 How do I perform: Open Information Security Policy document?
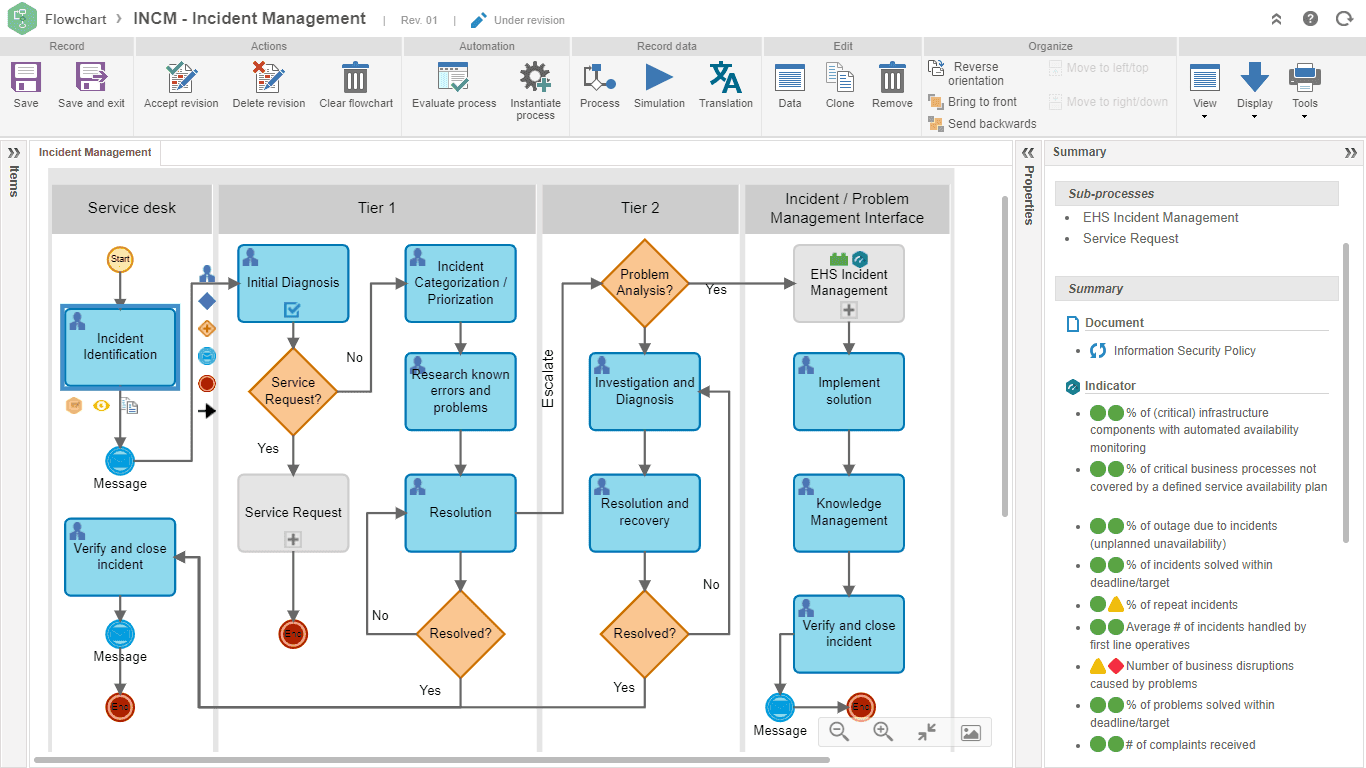coord(1184,350)
